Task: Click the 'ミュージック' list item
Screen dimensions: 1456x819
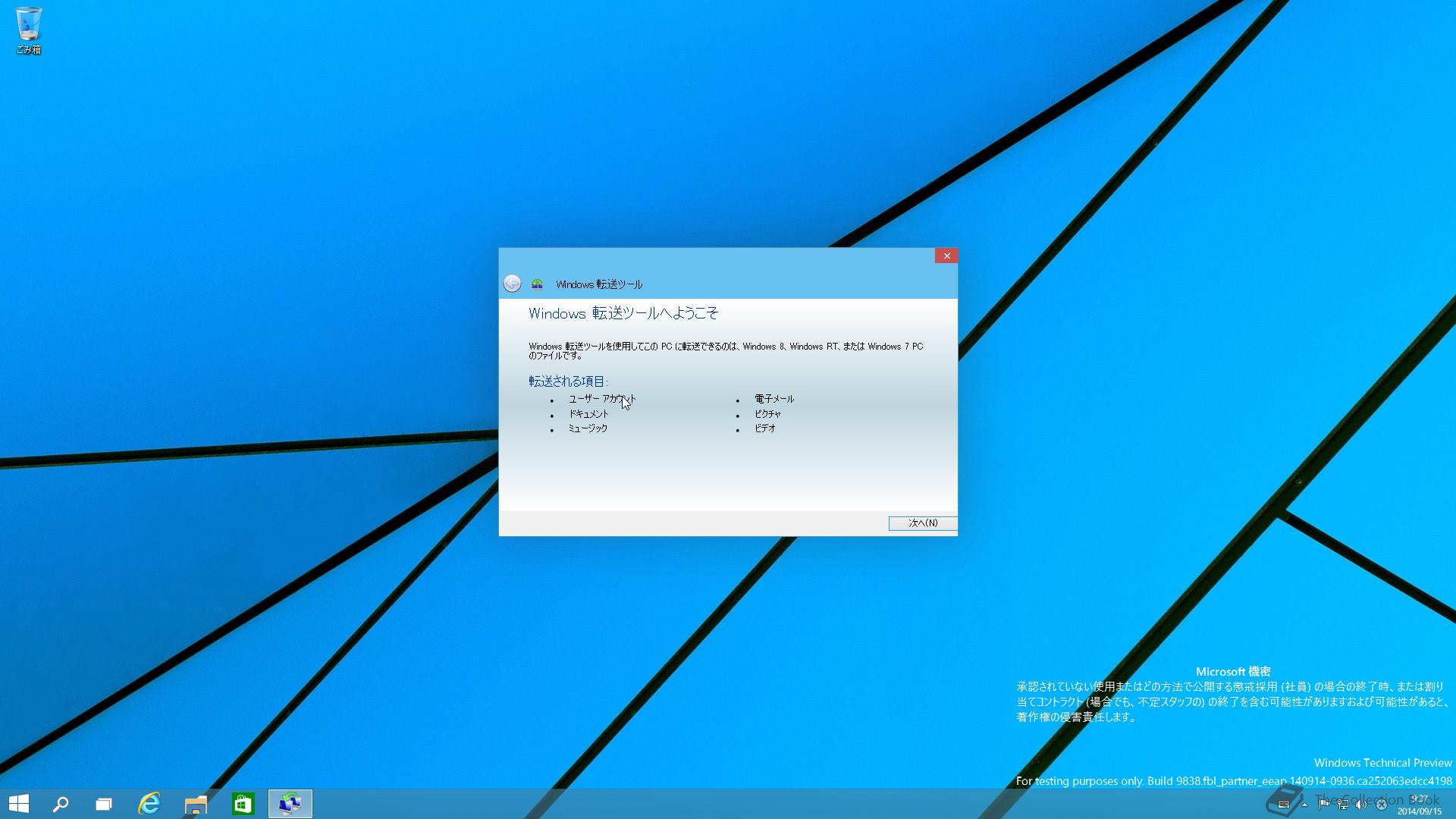Action: [588, 428]
